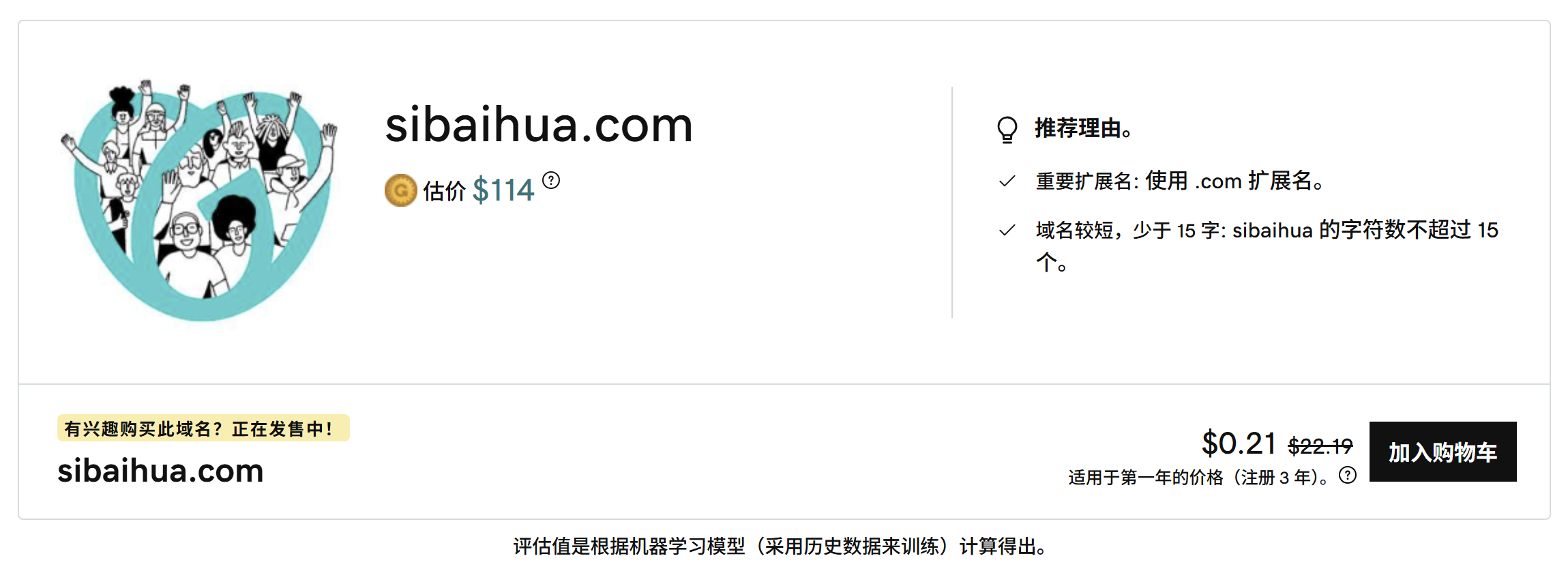
Task: Click the 适用于第一年的价格 note
Action: pyautogui.click(x=1198, y=478)
